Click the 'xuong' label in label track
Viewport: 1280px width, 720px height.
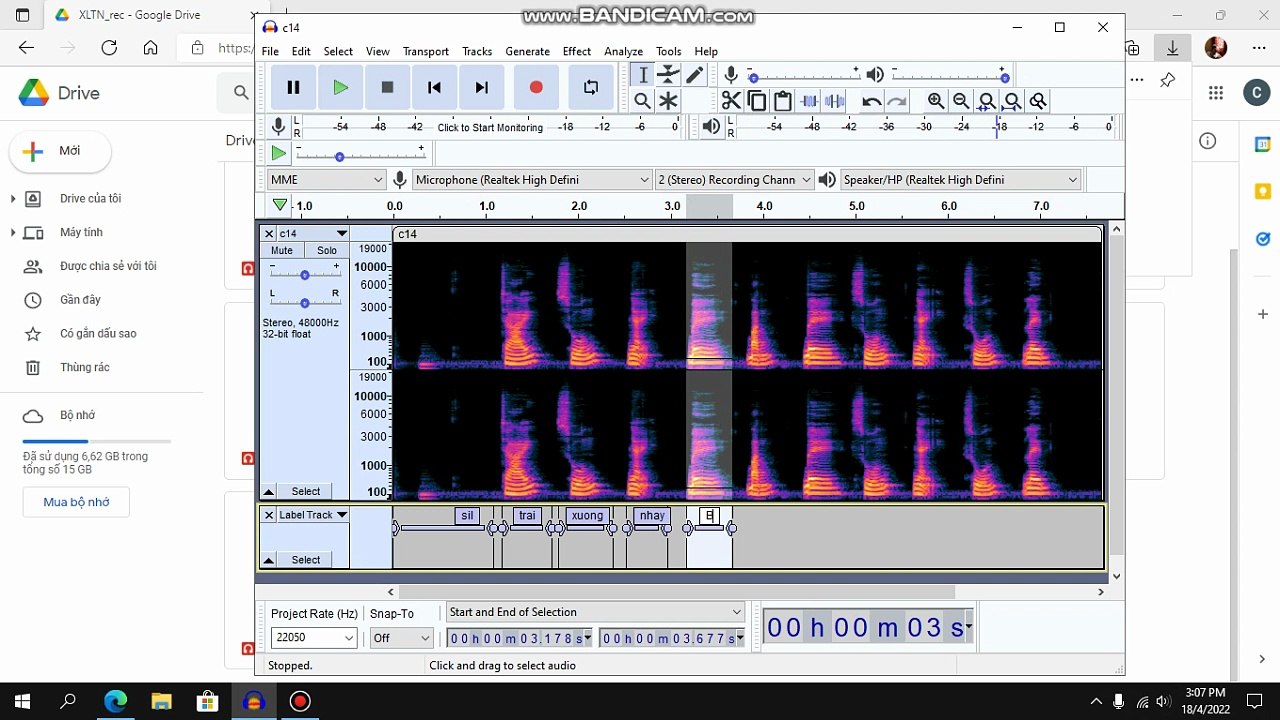tap(587, 516)
